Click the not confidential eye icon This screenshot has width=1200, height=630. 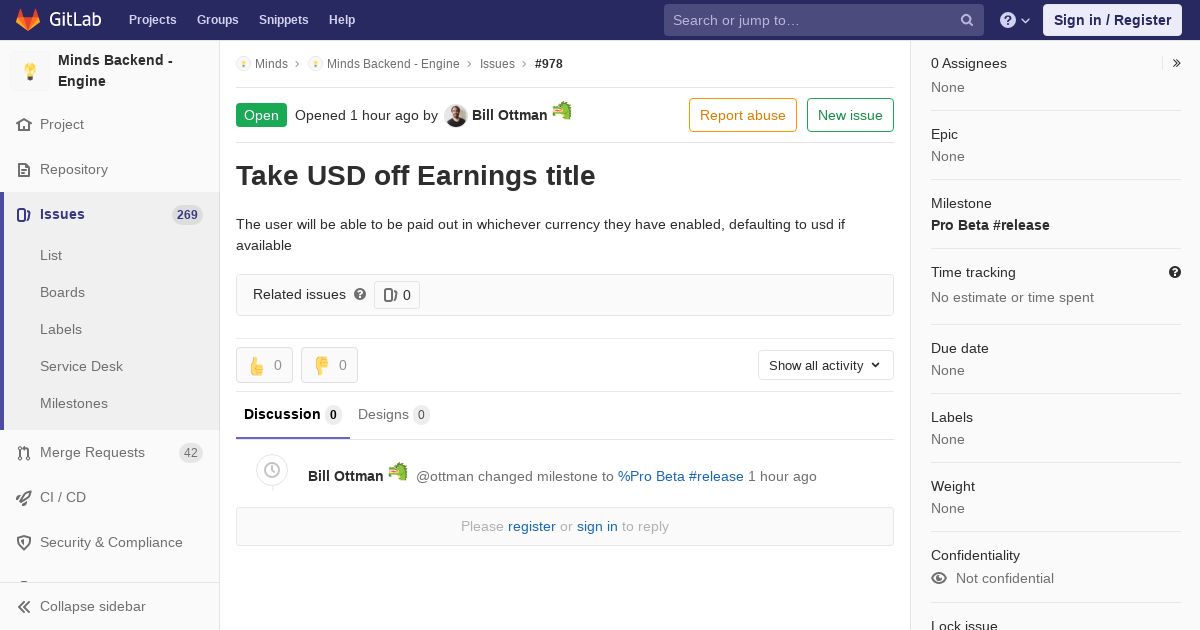(939, 578)
